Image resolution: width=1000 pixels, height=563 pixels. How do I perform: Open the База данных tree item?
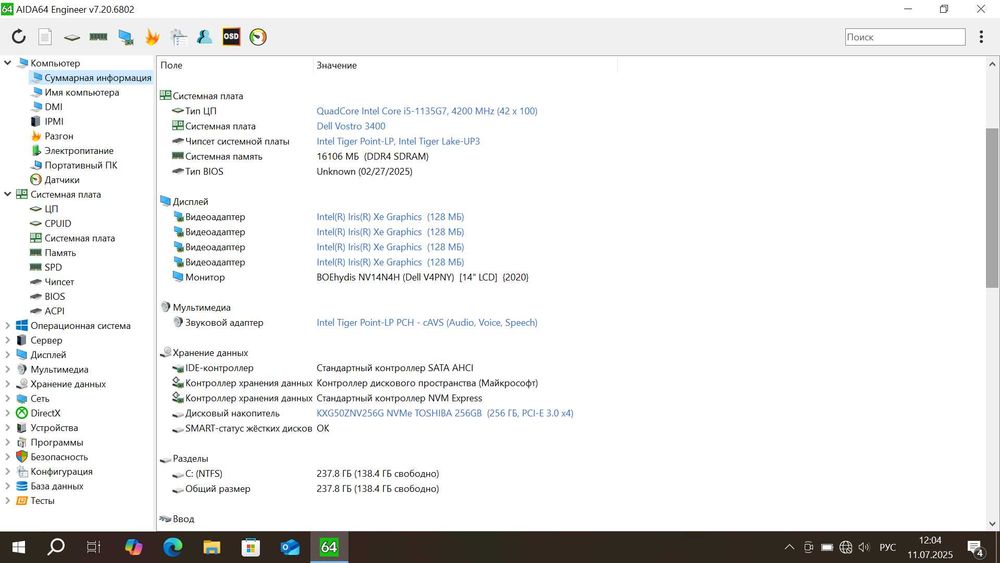[x=50, y=486]
